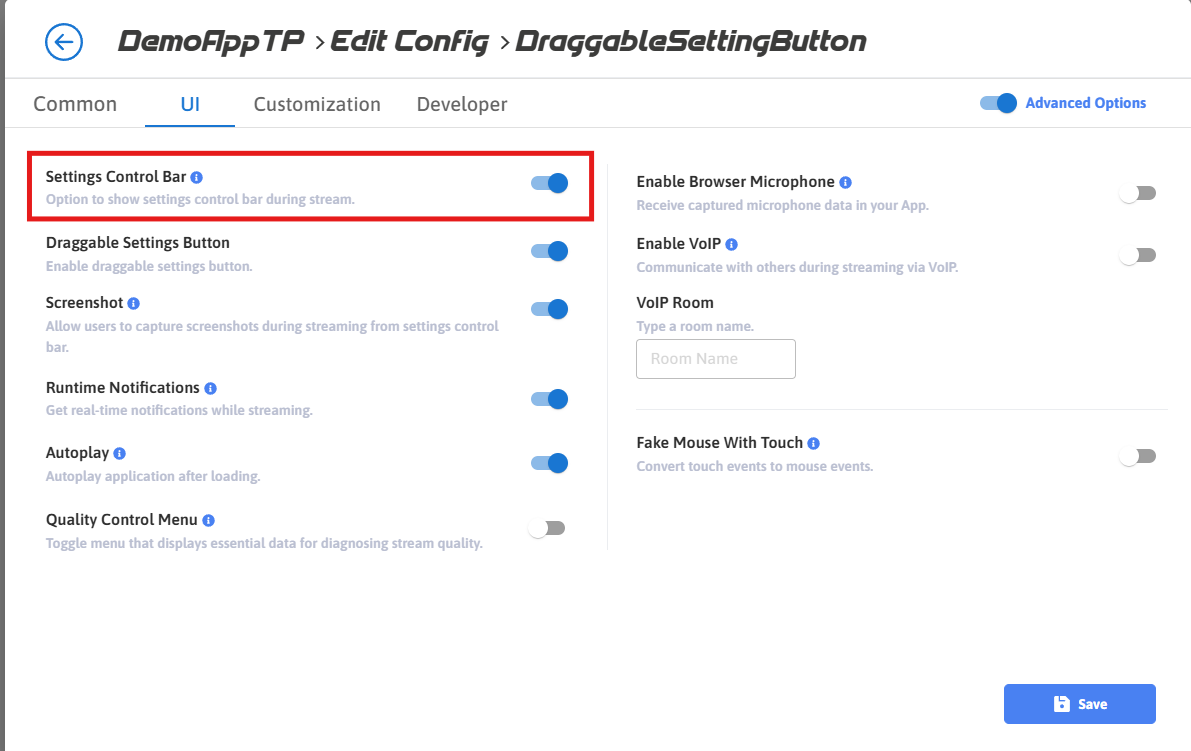This screenshot has height=751, width=1191.
Task: Enable the Browser Microphone switch
Action: pyautogui.click(x=1137, y=193)
